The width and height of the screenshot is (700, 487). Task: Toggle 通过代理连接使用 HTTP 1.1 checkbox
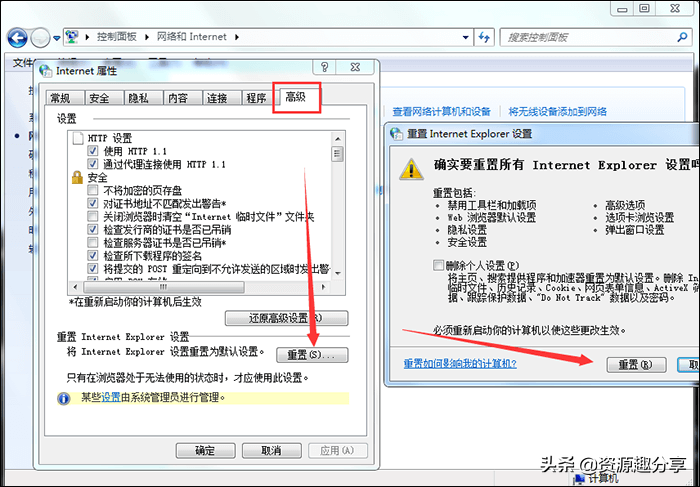92,164
